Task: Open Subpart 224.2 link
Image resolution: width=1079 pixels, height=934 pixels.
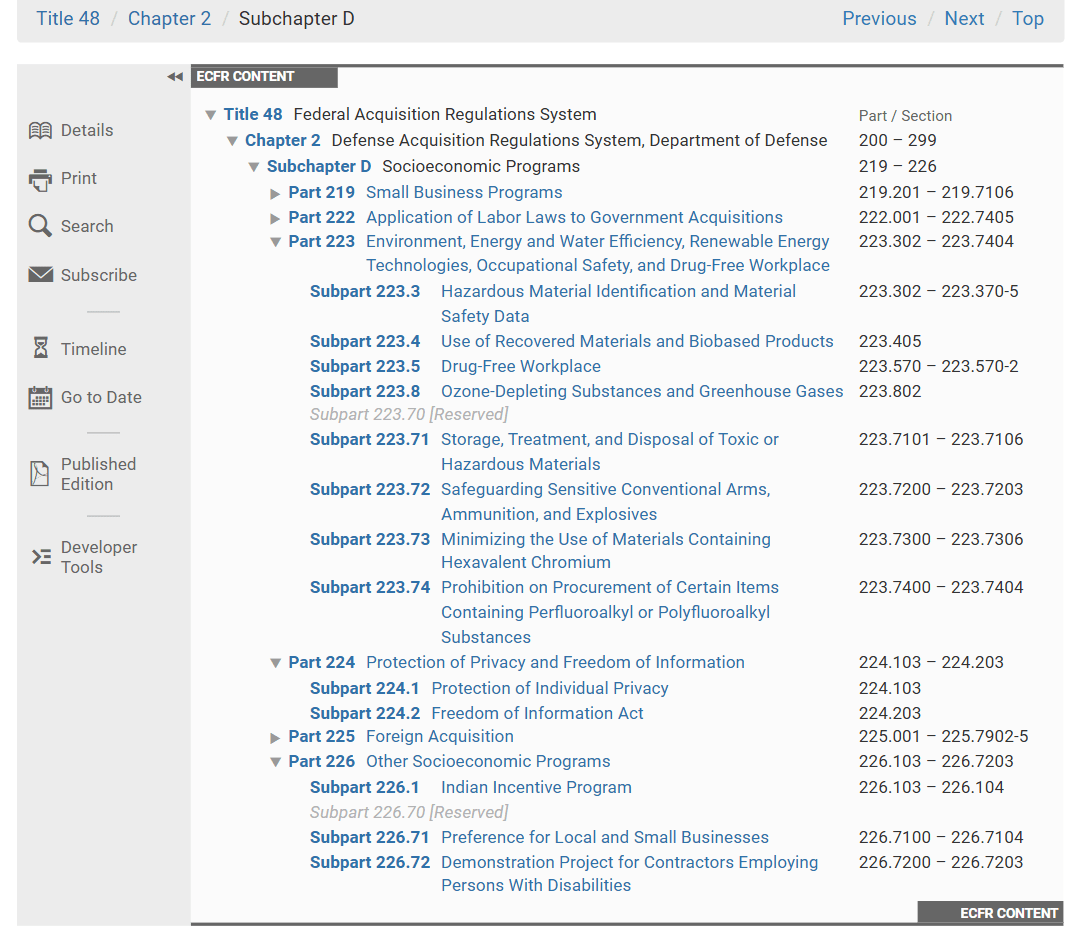Action: 365,713
